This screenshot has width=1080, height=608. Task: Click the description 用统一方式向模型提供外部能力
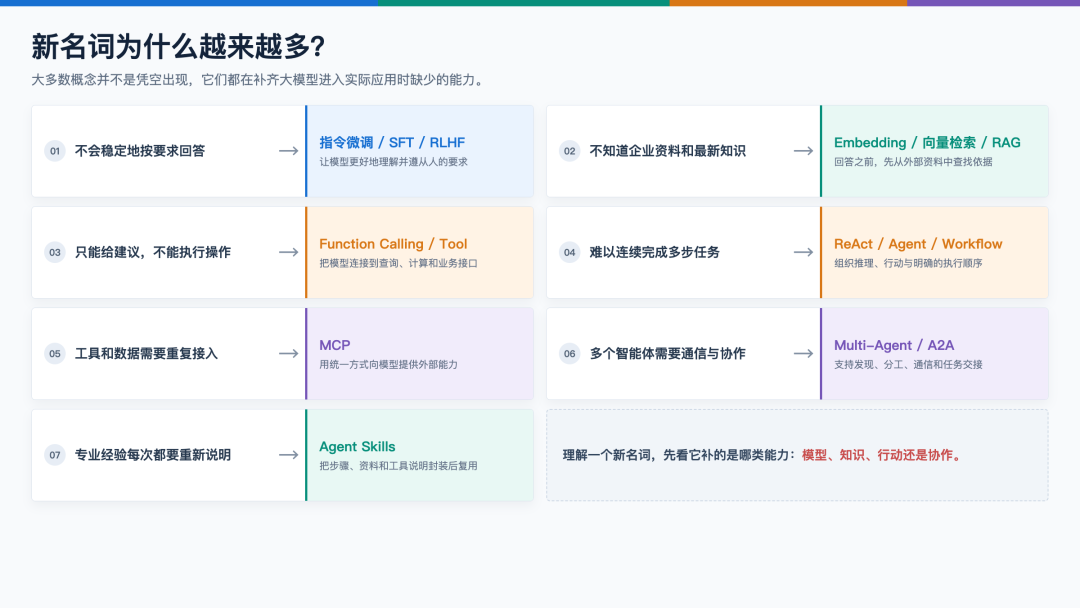[x=388, y=364]
